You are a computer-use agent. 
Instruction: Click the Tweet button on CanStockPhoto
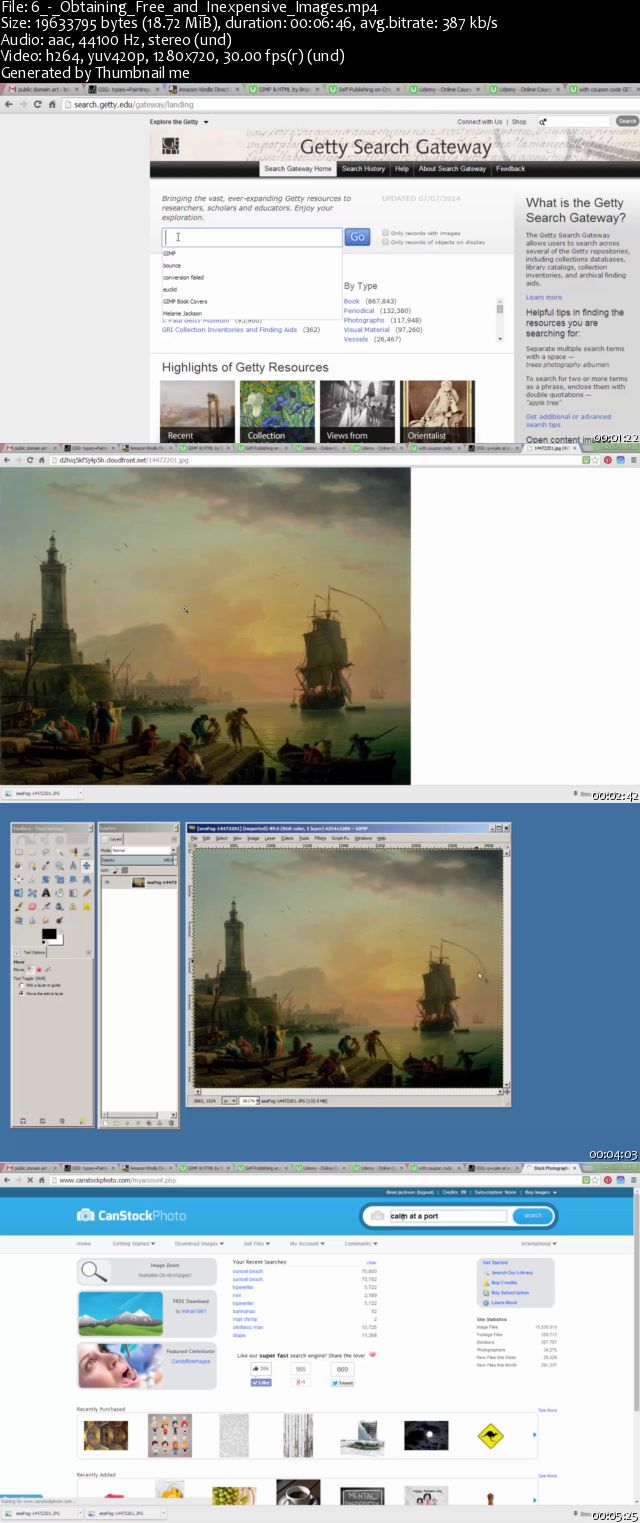[343, 1382]
